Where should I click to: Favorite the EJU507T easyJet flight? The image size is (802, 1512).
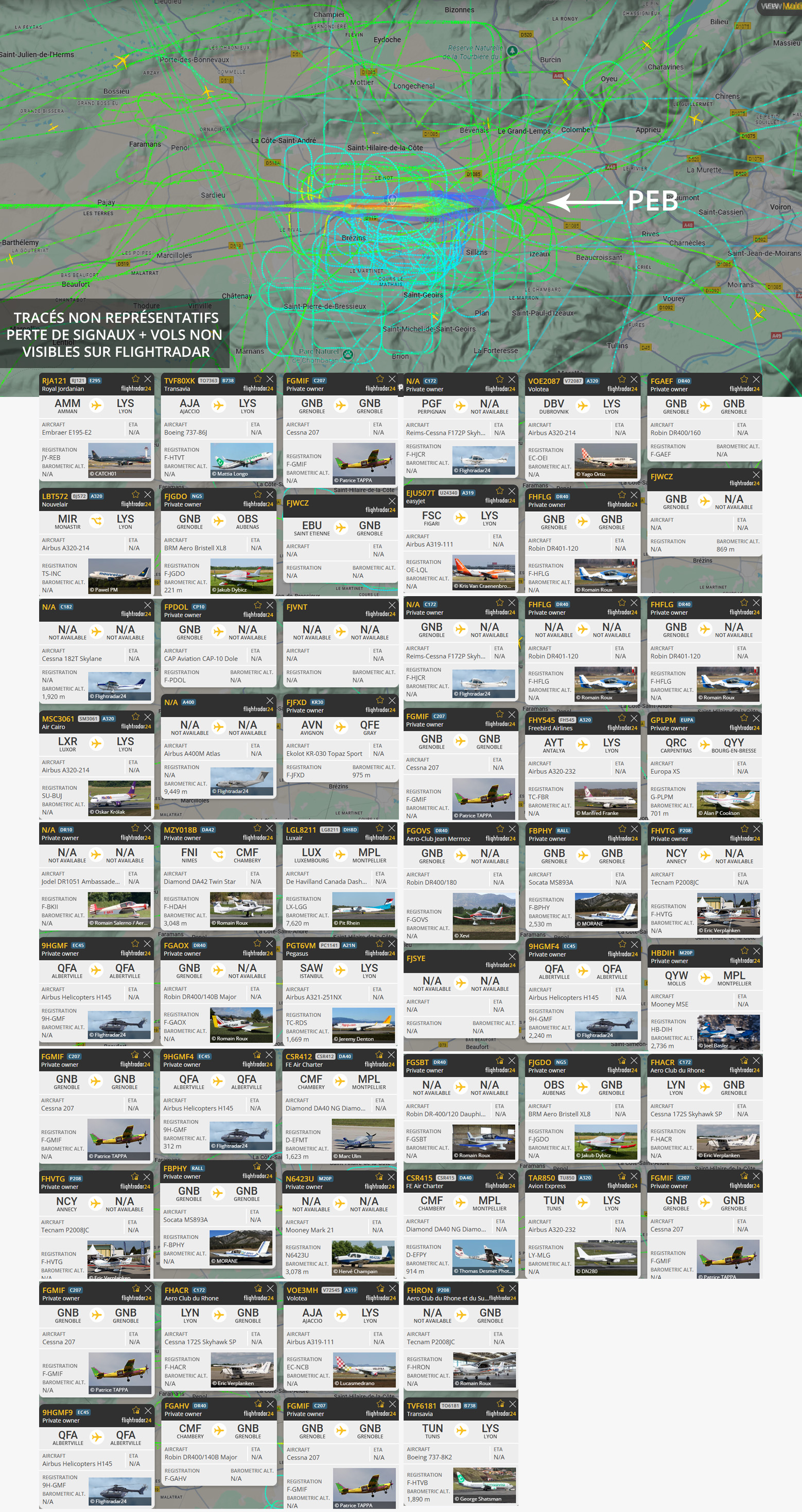pyautogui.click(x=500, y=491)
